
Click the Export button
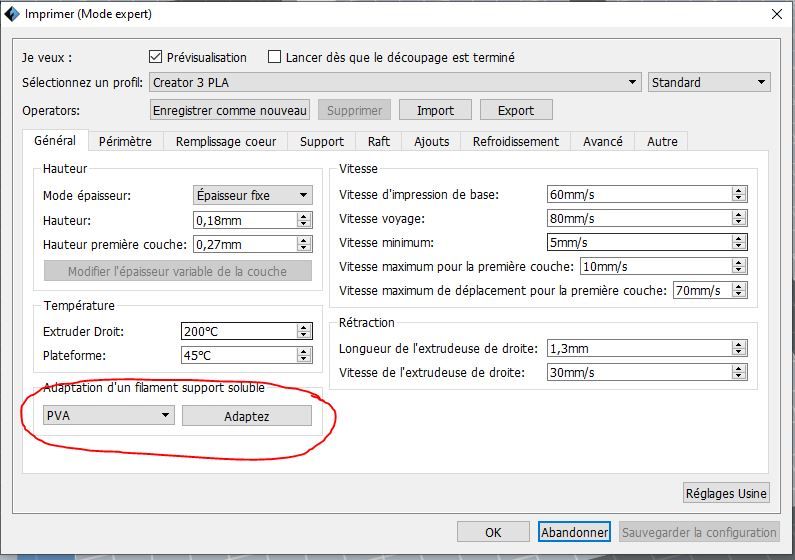click(x=516, y=110)
